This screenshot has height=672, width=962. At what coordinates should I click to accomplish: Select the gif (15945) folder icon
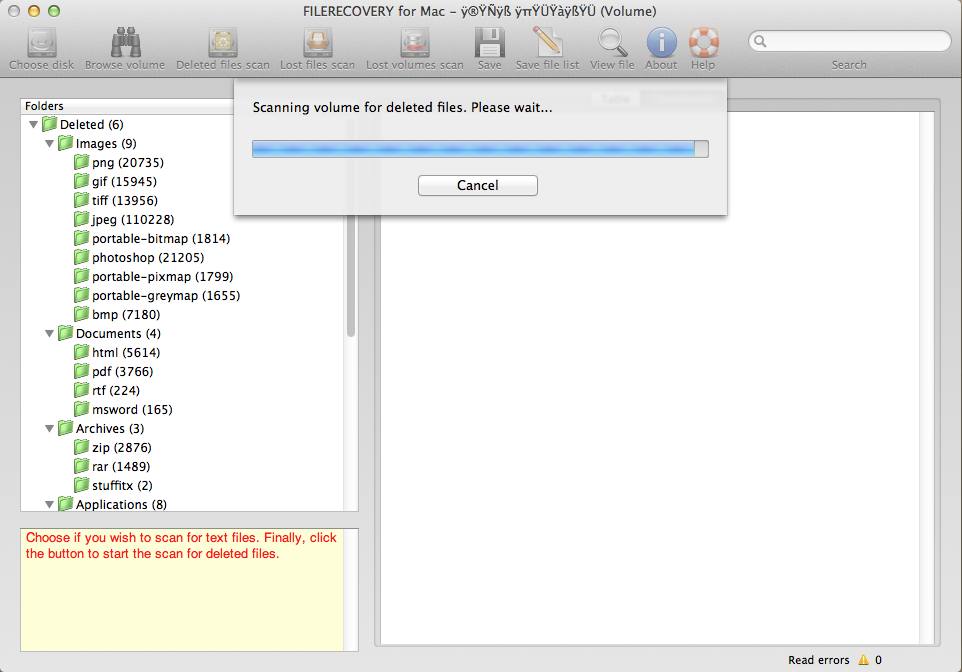[82, 181]
